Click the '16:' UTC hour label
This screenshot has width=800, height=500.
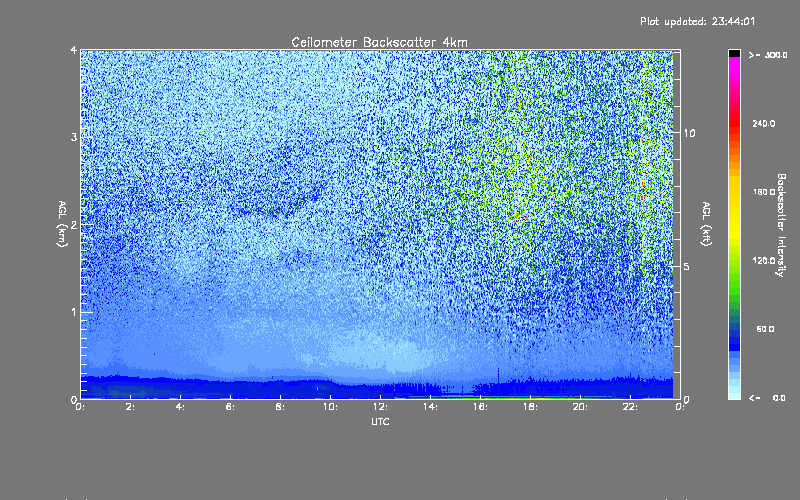480,407
